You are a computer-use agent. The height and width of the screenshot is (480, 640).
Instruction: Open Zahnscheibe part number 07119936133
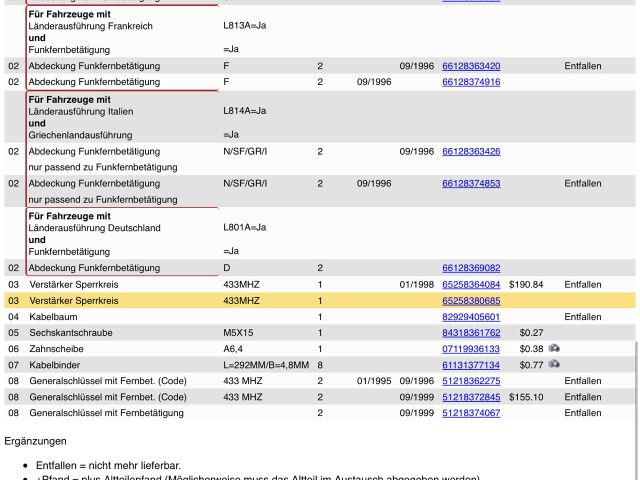point(471,349)
